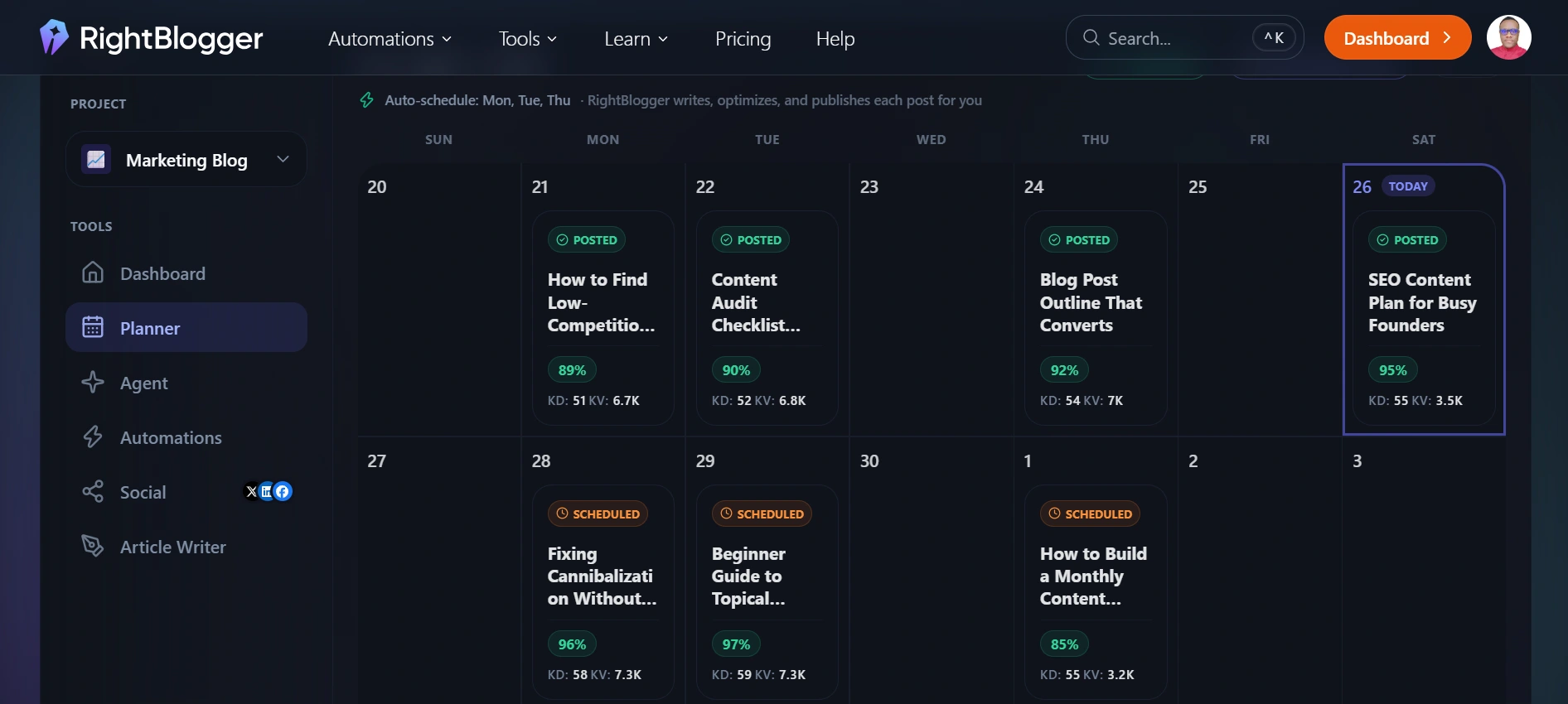The image size is (1568, 704).
Task: Open Beginner Guide to Topical scheduled post
Action: [x=767, y=592]
